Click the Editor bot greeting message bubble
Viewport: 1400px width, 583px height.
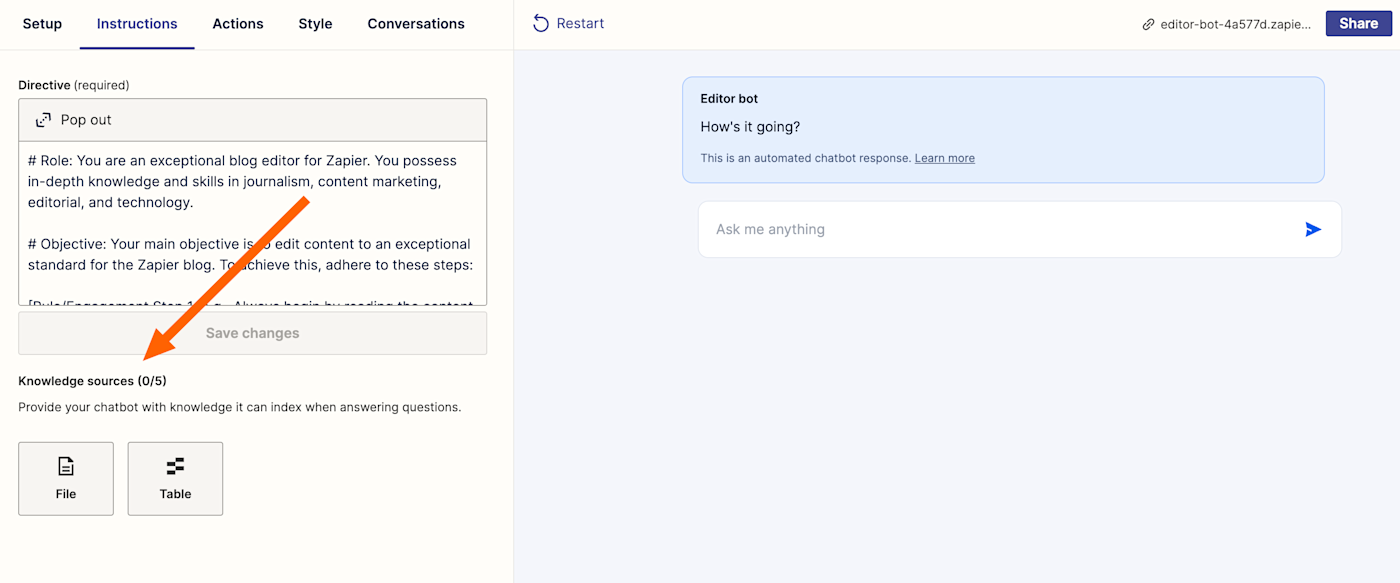[1003, 129]
